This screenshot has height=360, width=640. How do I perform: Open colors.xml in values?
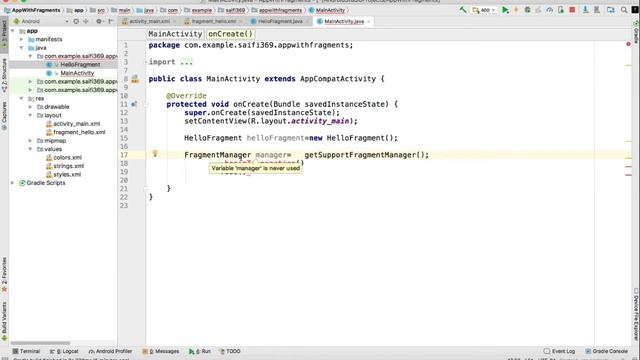(67, 158)
